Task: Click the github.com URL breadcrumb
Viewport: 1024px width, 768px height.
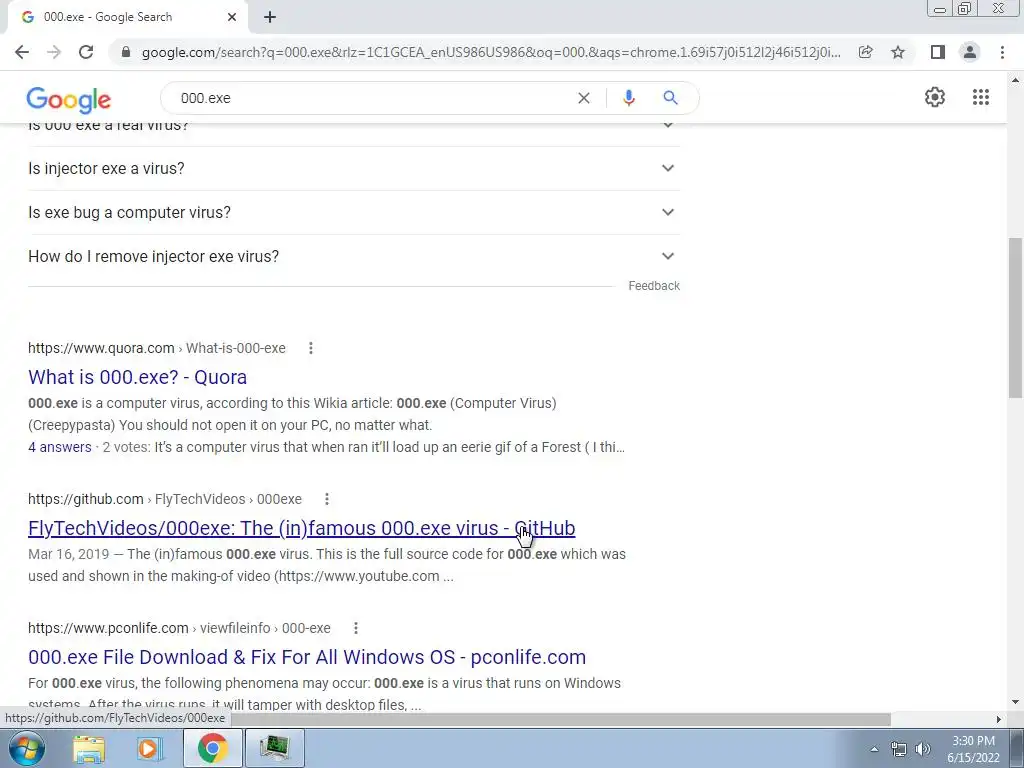Action: [165, 499]
